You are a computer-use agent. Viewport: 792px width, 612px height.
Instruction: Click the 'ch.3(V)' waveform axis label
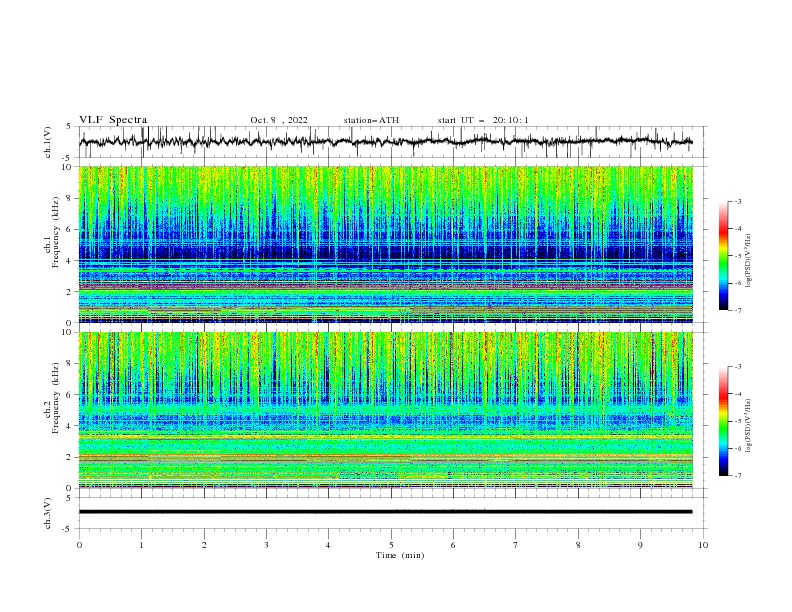click(x=48, y=513)
